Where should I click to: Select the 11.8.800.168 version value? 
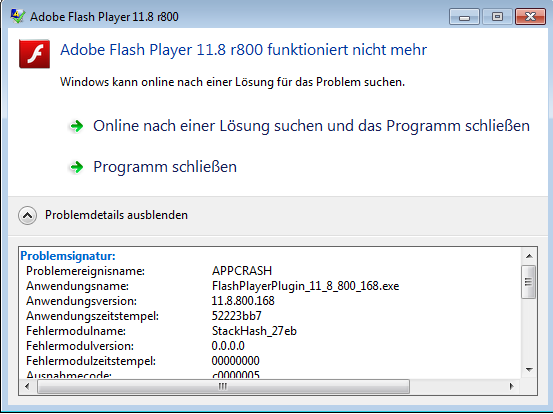click(x=243, y=301)
